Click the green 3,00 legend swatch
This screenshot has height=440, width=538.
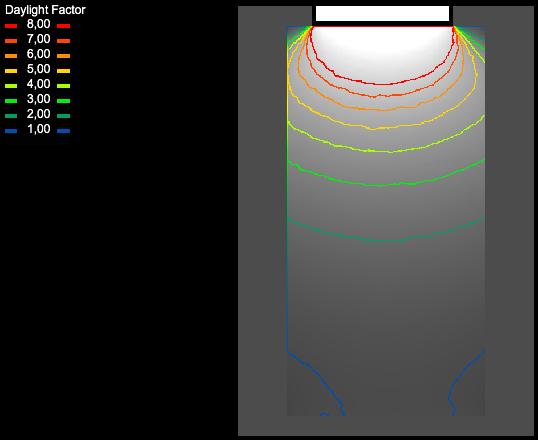point(11,101)
